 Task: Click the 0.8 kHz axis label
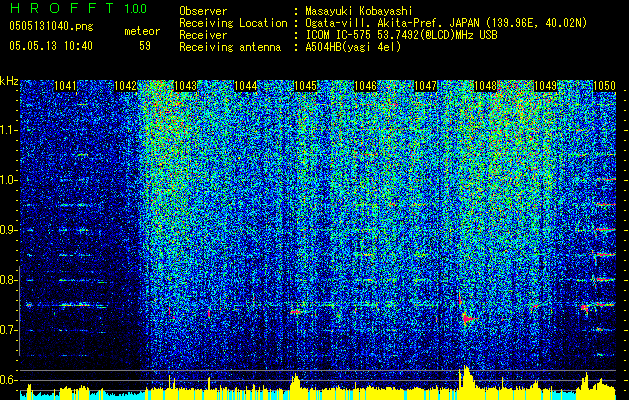tap(7, 280)
